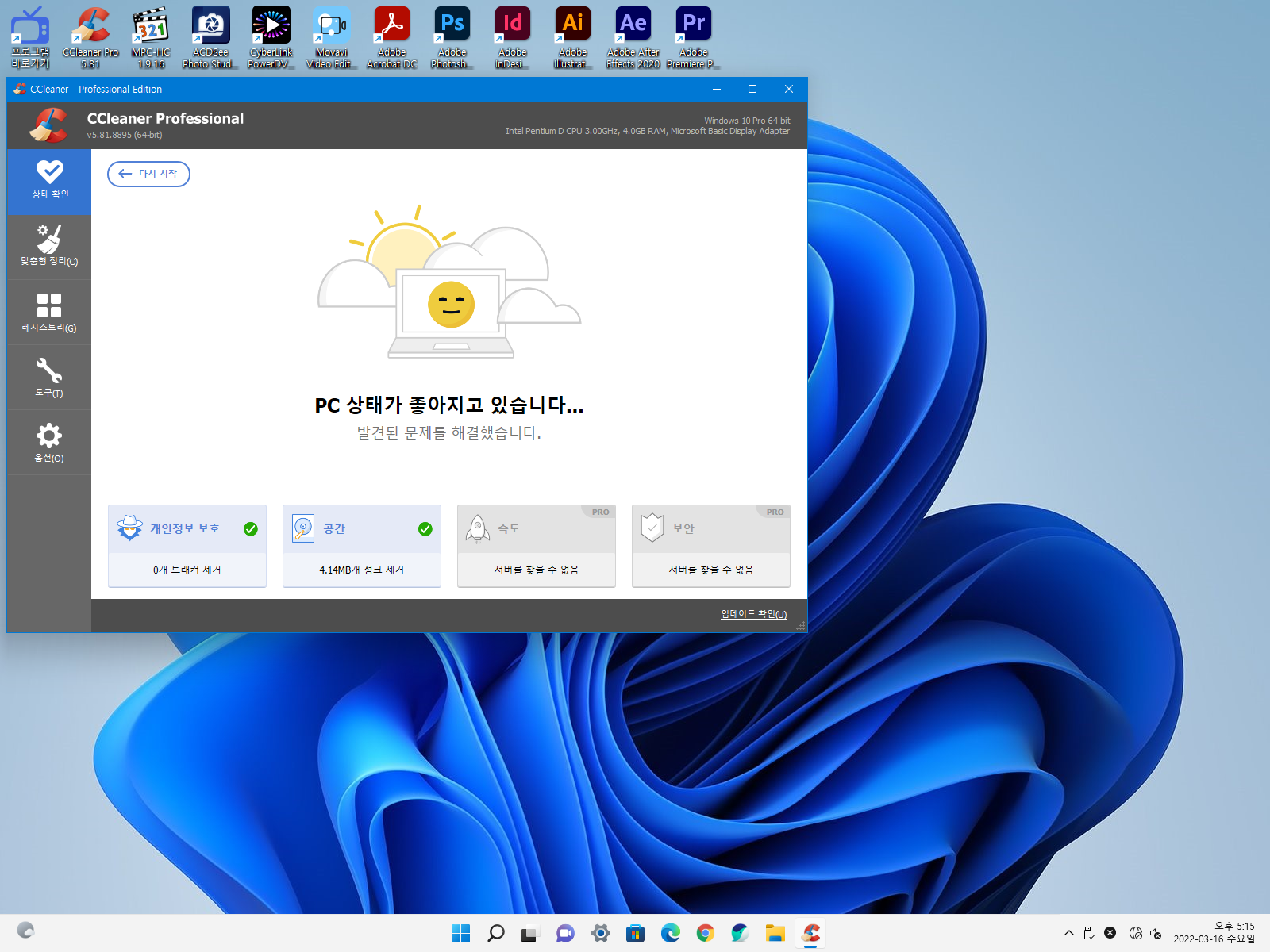Image resolution: width=1270 pixels, height=952 pixels.
Task: Open the 레지스트리 registry section
Action: point(49,313)
